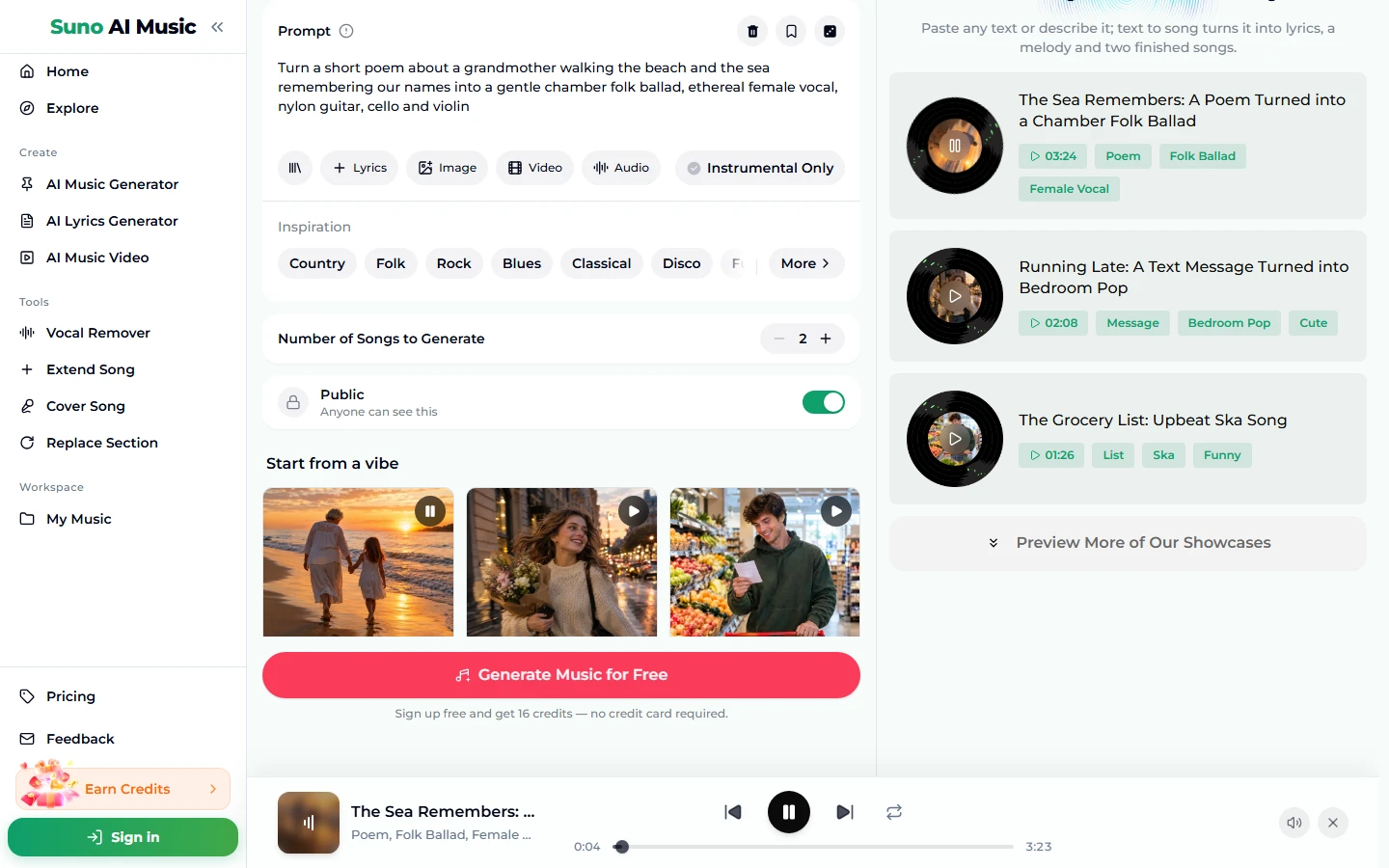This screenshot has width=1389, height=868.
Task: Collapse the sidebar with double-chevron icon
Action: point(217,27)
